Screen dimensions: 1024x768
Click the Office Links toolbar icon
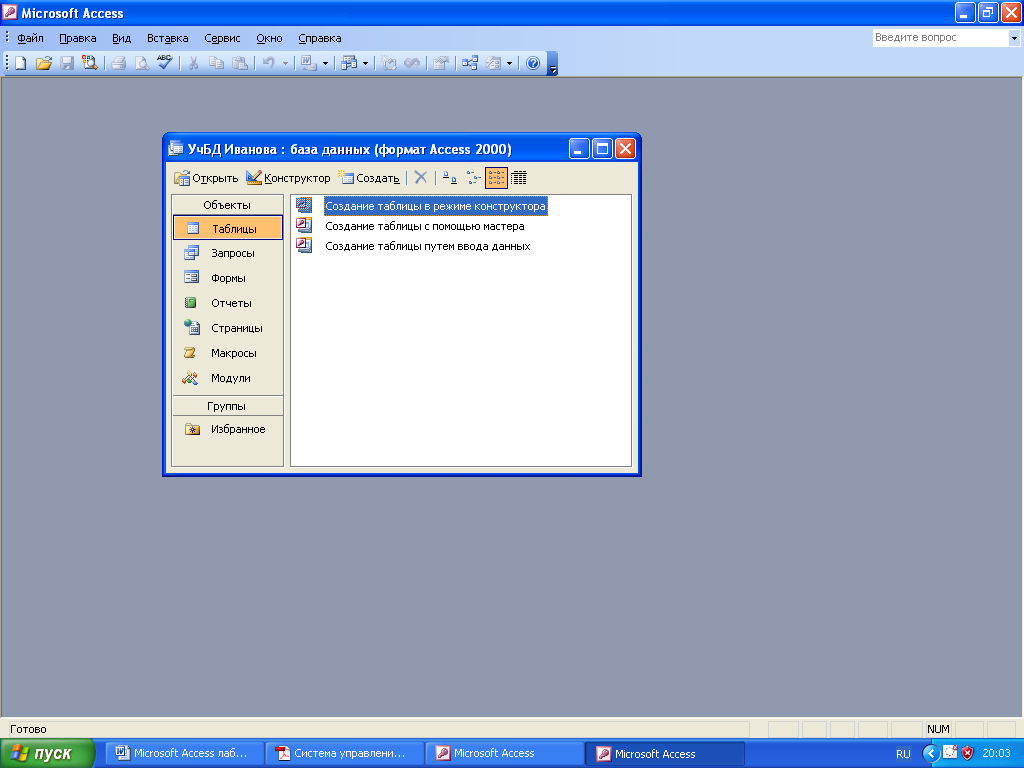[308, 63]
